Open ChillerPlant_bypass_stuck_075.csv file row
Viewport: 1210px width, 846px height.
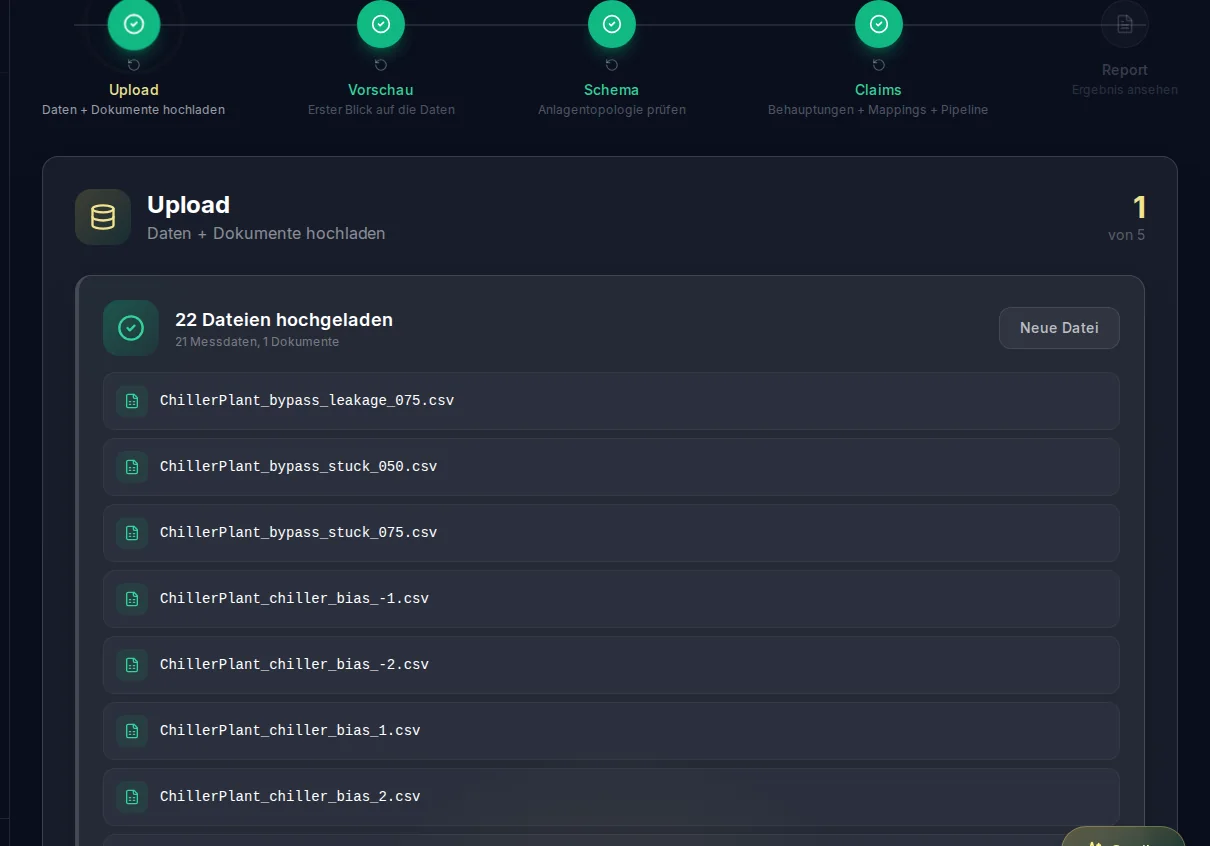tap(611, 533)
